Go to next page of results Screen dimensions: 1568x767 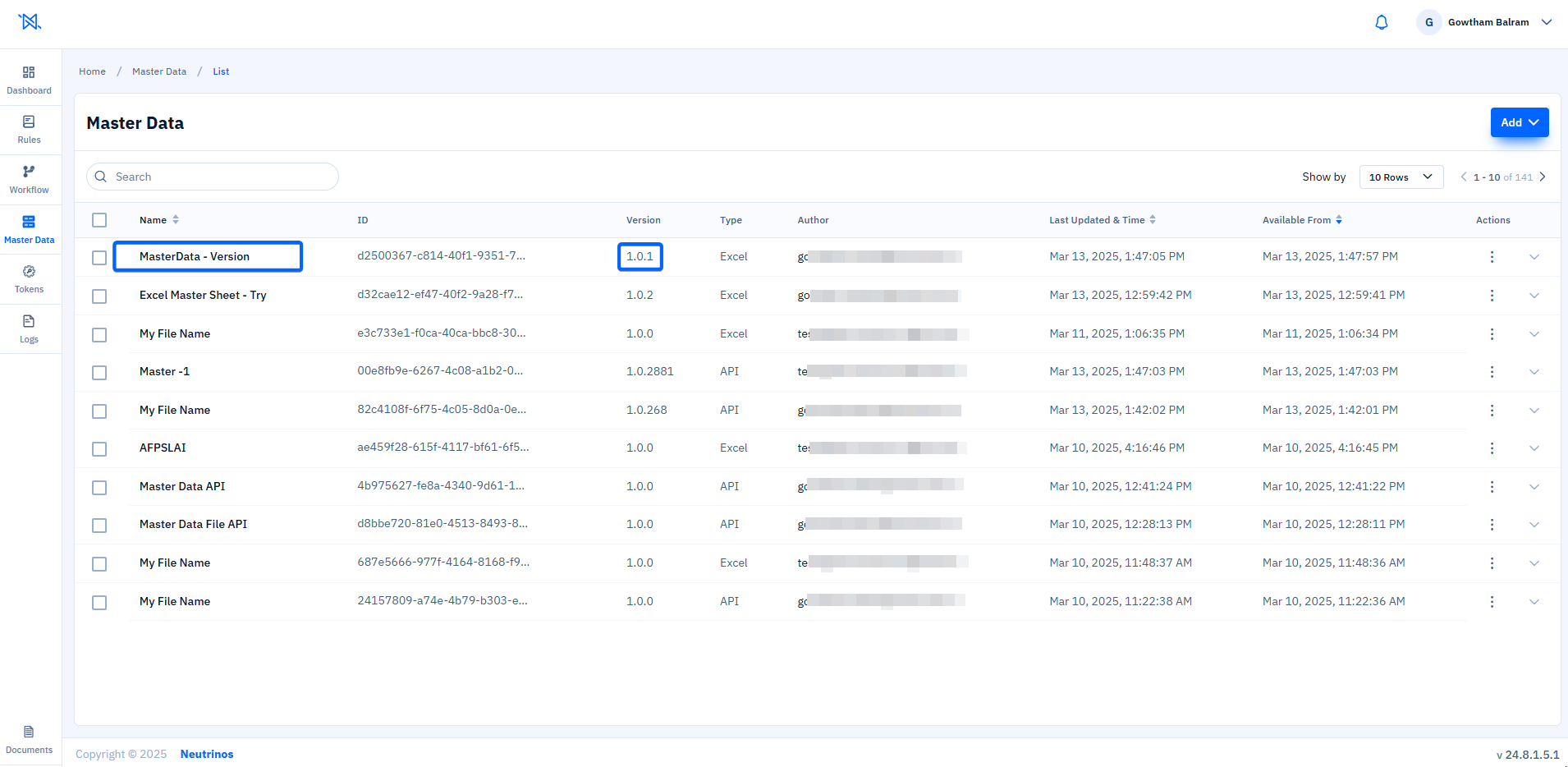[x=1543, y=177]
